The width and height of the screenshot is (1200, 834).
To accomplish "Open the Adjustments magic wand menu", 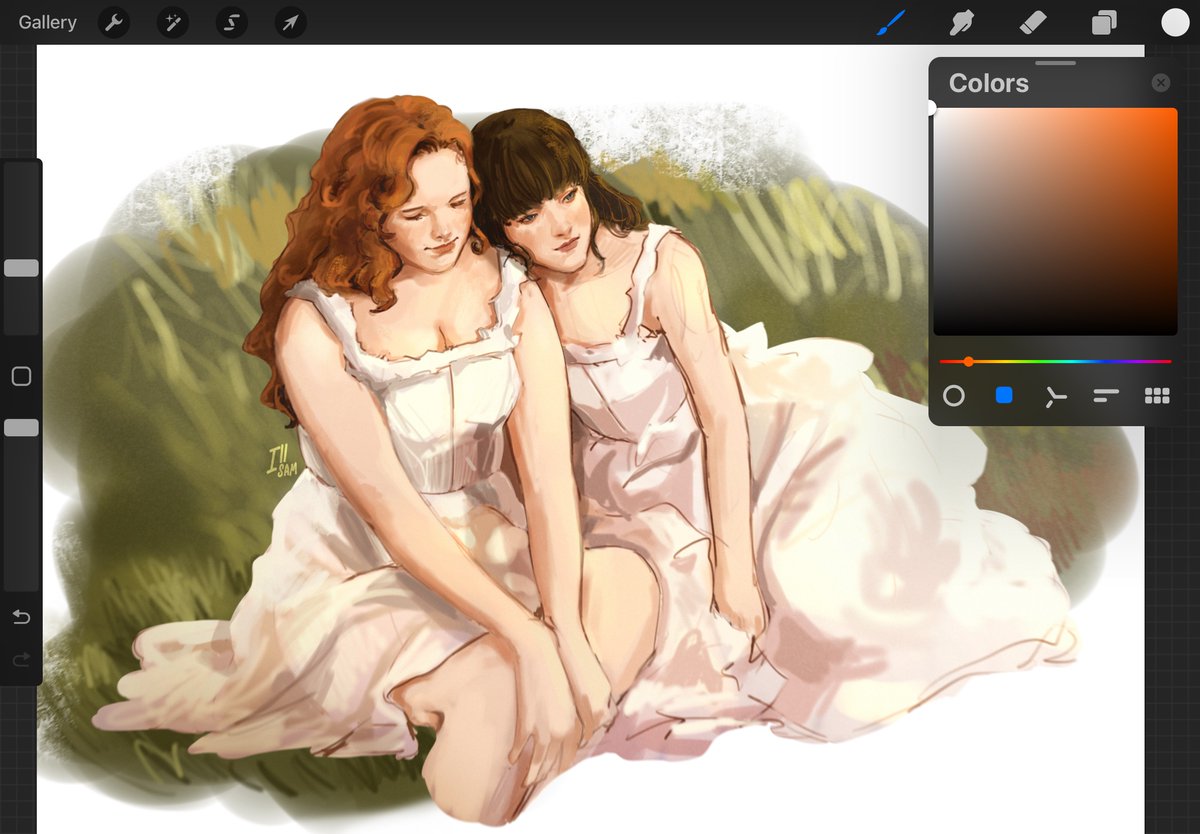I will click(173, 22).
